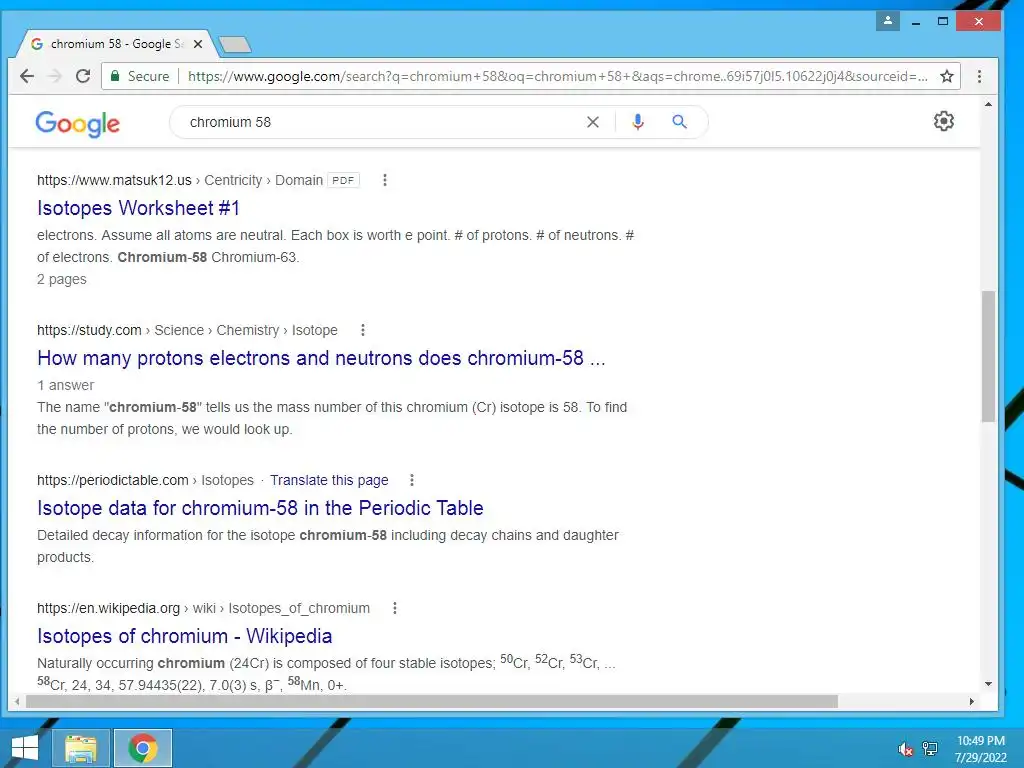Open Google search settings gear
This screenshot has width=1024, height=768.
(944, 121)
